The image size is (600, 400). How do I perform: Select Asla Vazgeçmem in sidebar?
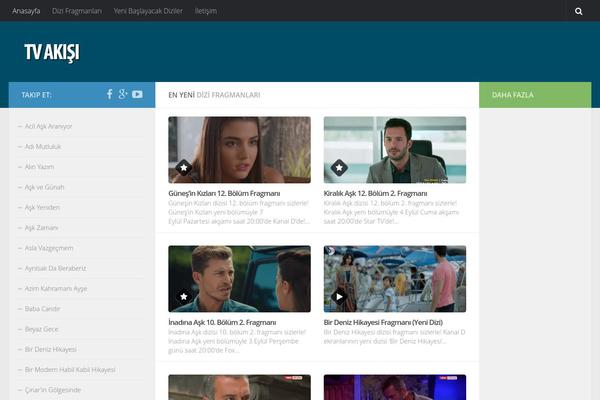click(49, 248)
